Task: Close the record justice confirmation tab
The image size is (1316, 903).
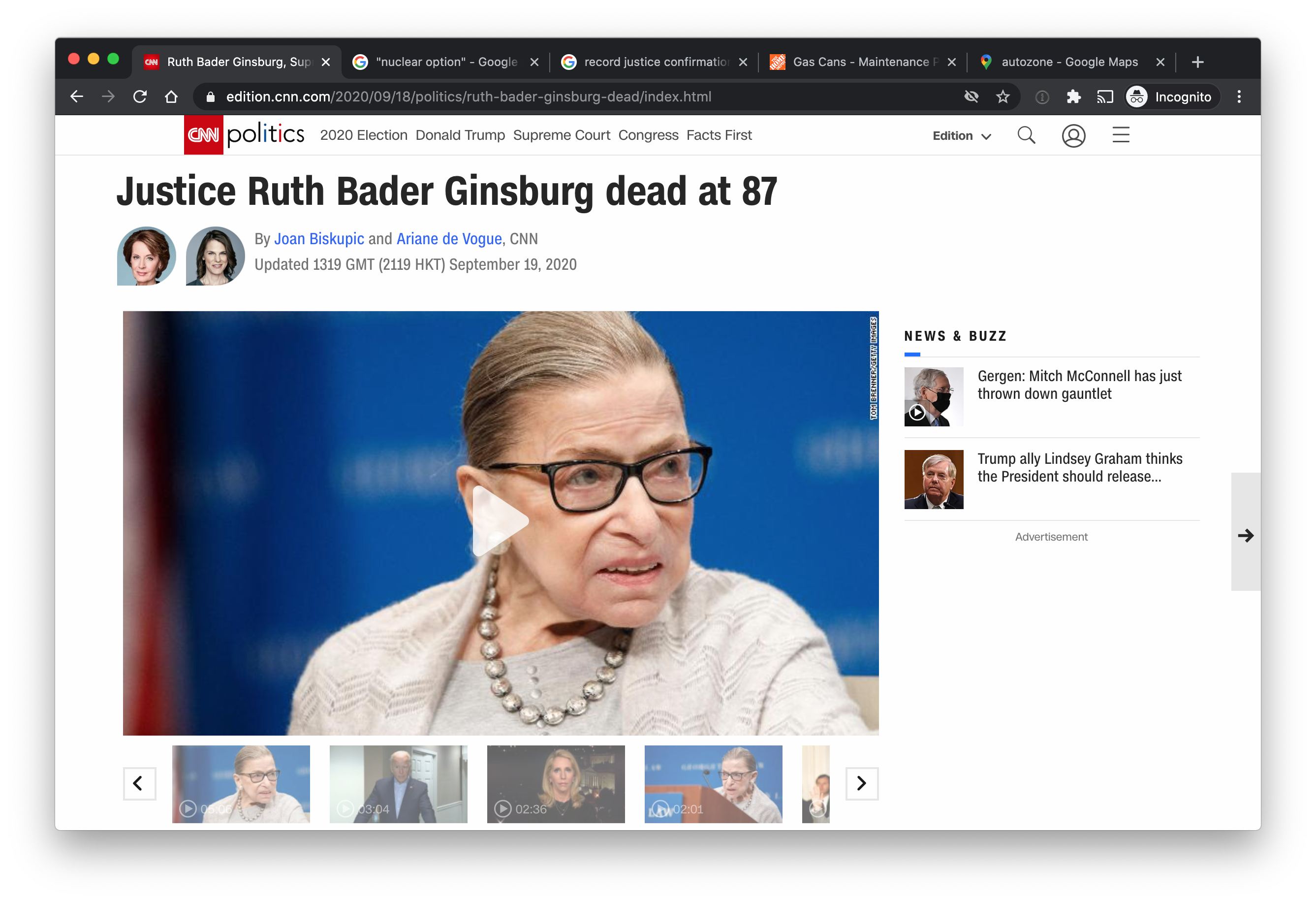Action: click(x=743, y=63)
